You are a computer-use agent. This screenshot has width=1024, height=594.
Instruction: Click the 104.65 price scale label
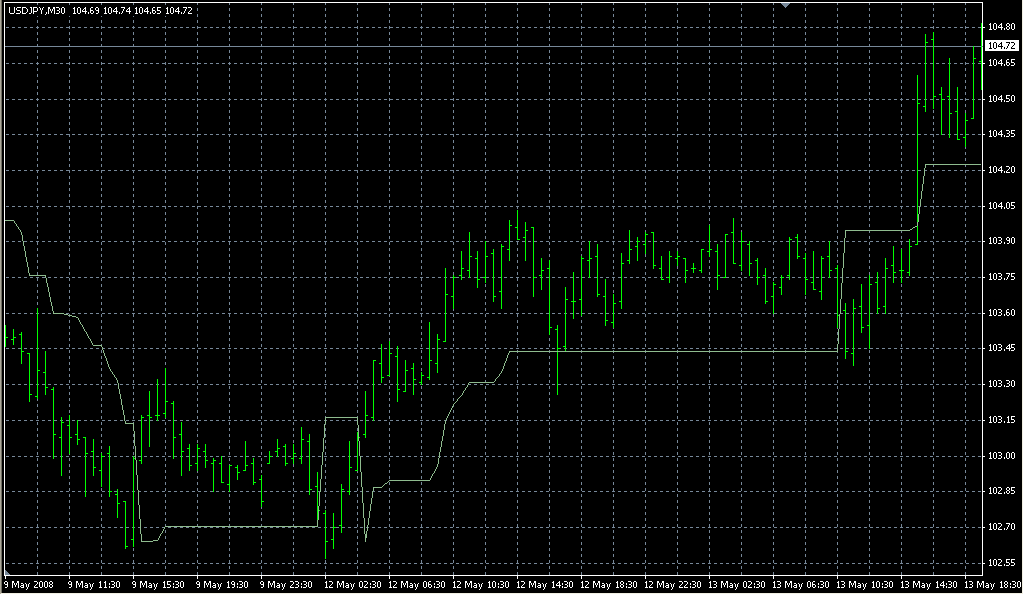(1000, 63)
